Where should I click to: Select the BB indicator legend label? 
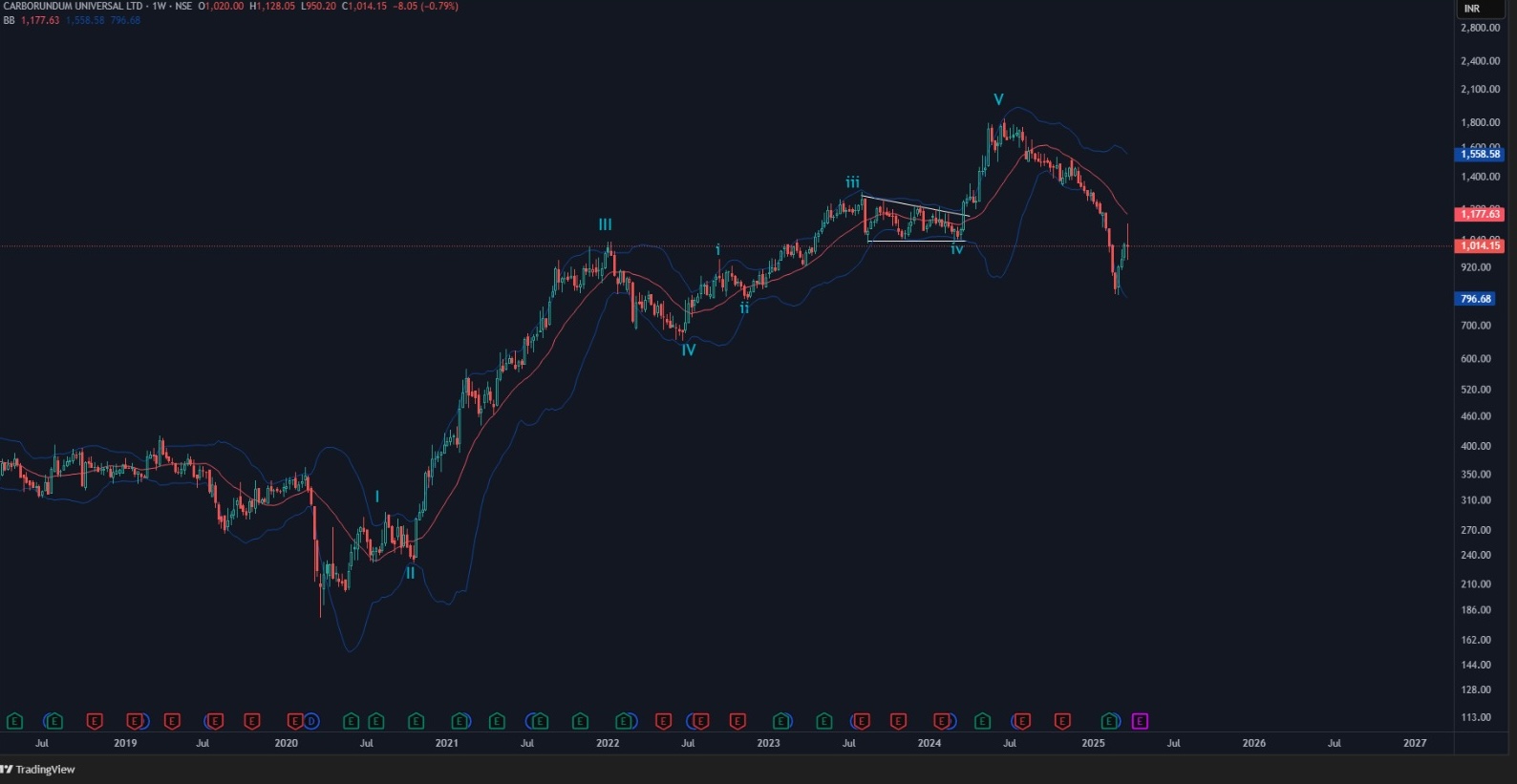[x=9, y=20]
